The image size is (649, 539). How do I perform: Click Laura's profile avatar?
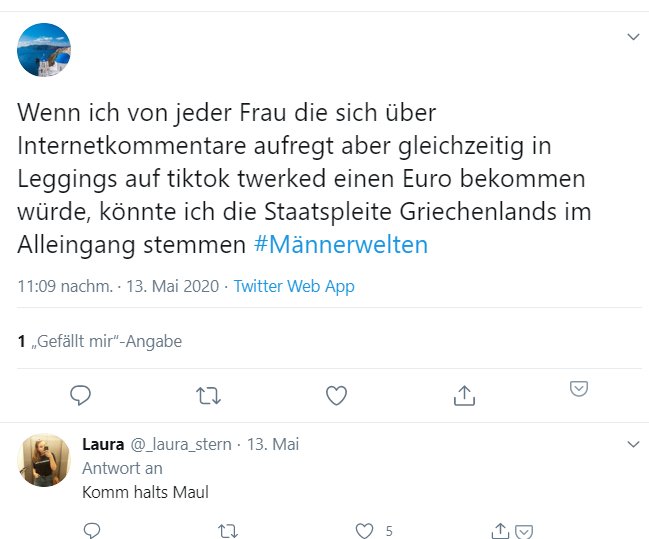[x=44, y=461]
